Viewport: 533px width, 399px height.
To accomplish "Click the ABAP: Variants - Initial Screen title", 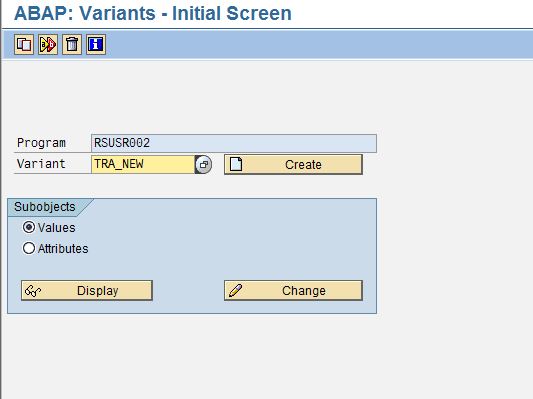I will pyautogui.click(x=153, y=14).
